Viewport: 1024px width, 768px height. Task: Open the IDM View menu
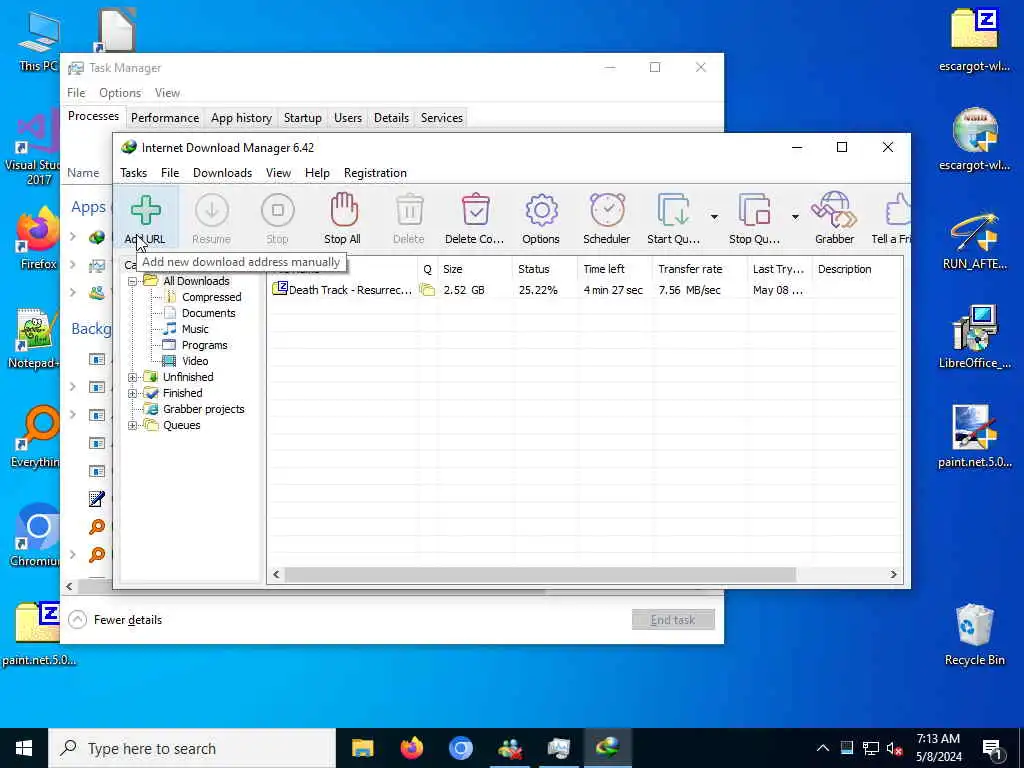coord(278,173)
